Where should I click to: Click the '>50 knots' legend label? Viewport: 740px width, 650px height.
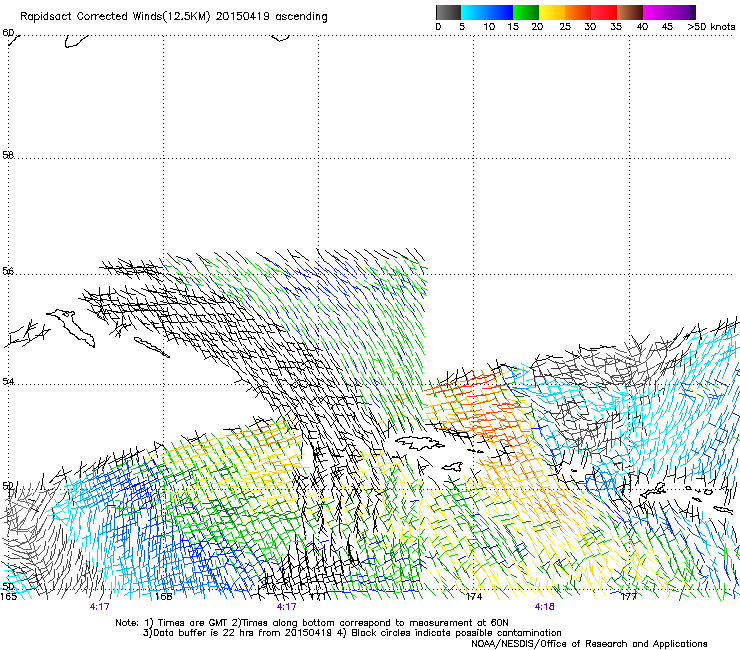(711, 27)
